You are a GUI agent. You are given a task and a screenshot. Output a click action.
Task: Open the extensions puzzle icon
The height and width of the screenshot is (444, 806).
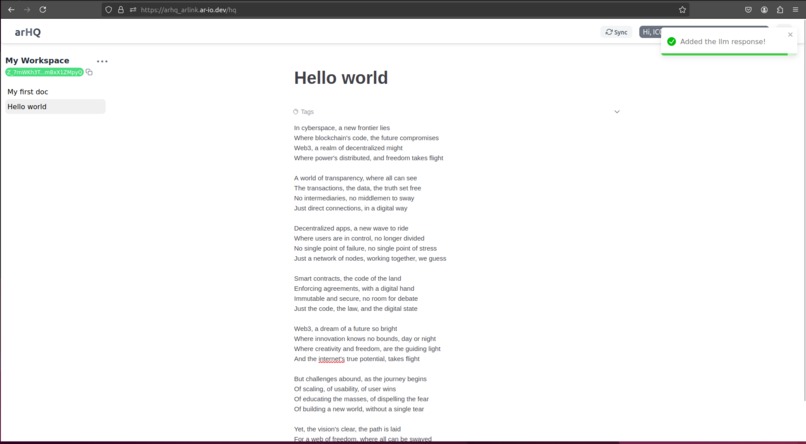tap(780, 9)
